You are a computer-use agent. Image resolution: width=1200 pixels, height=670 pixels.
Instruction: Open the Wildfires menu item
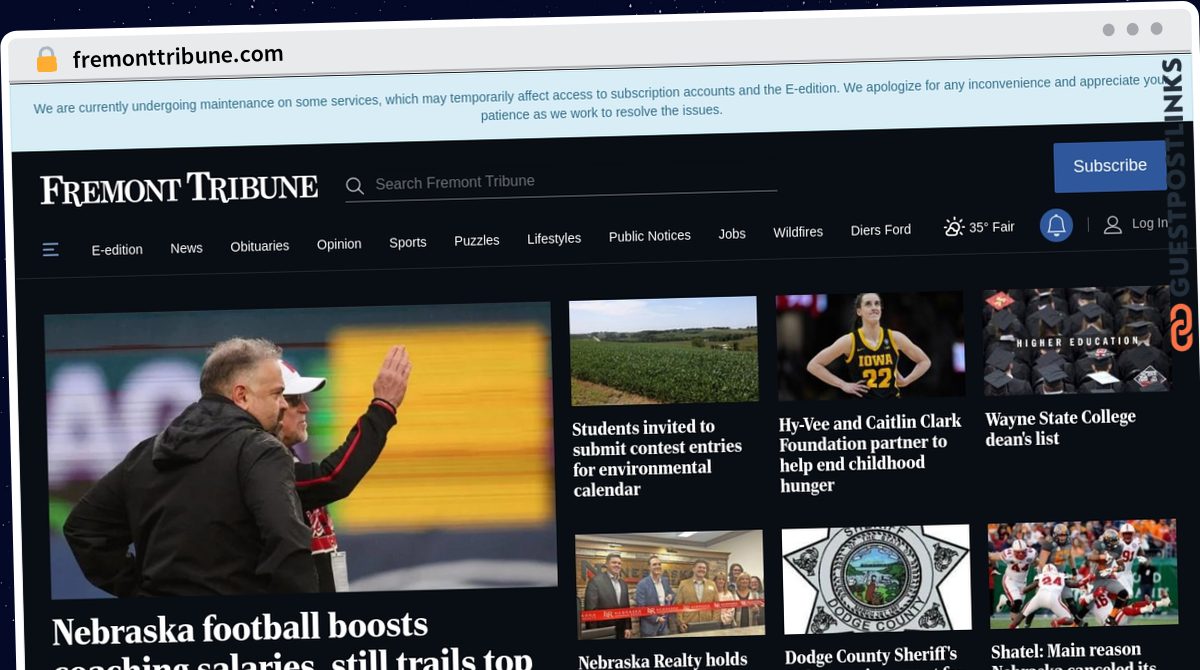[x=798, y=232]
